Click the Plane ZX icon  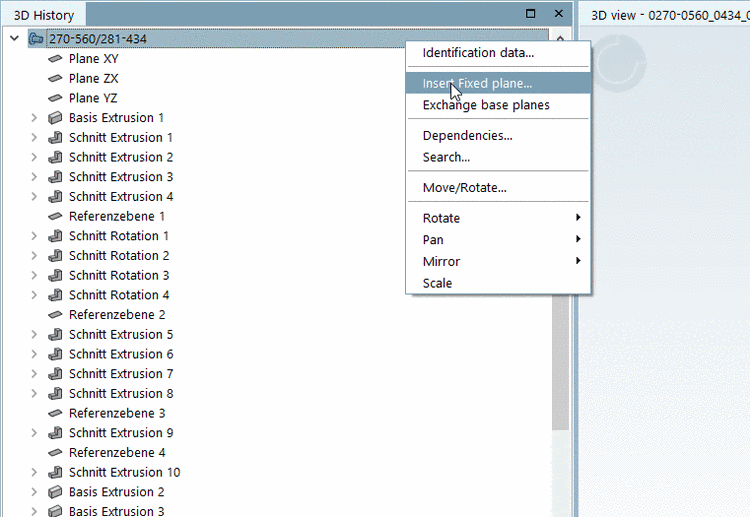click(x=55, y=78)
